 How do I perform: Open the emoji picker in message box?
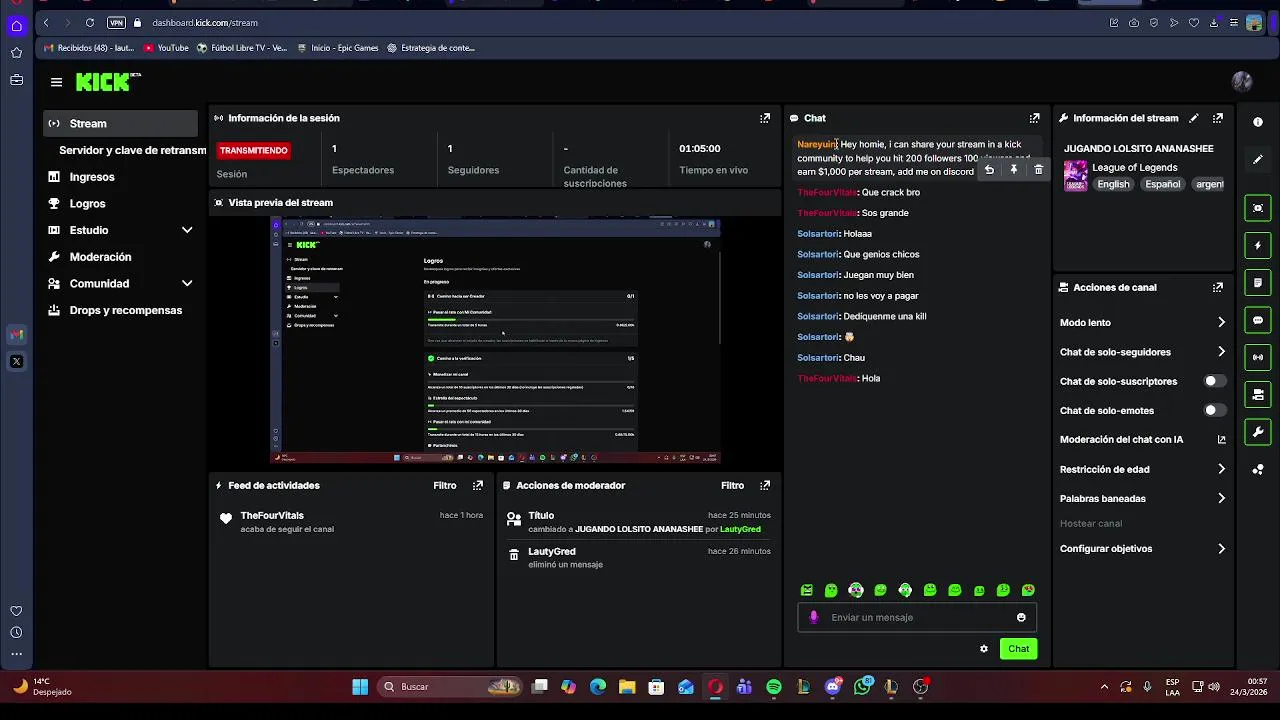point(1021,617)
